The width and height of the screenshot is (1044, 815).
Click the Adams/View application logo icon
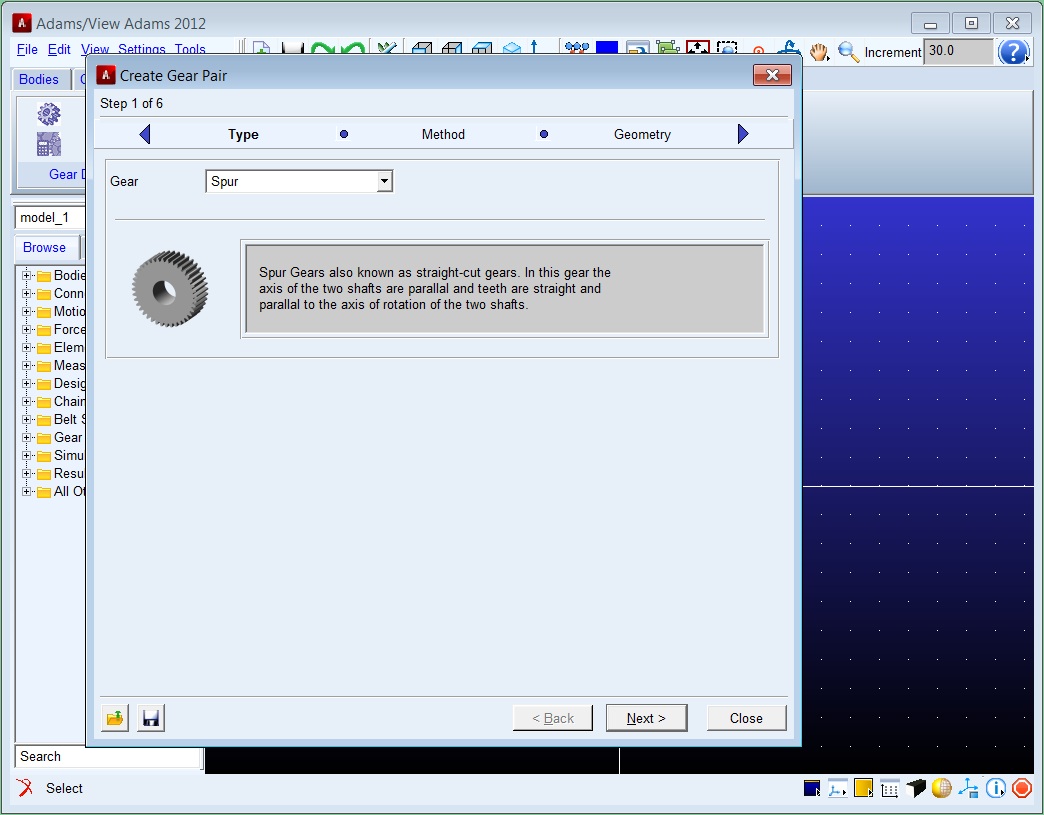coord(21,23)
